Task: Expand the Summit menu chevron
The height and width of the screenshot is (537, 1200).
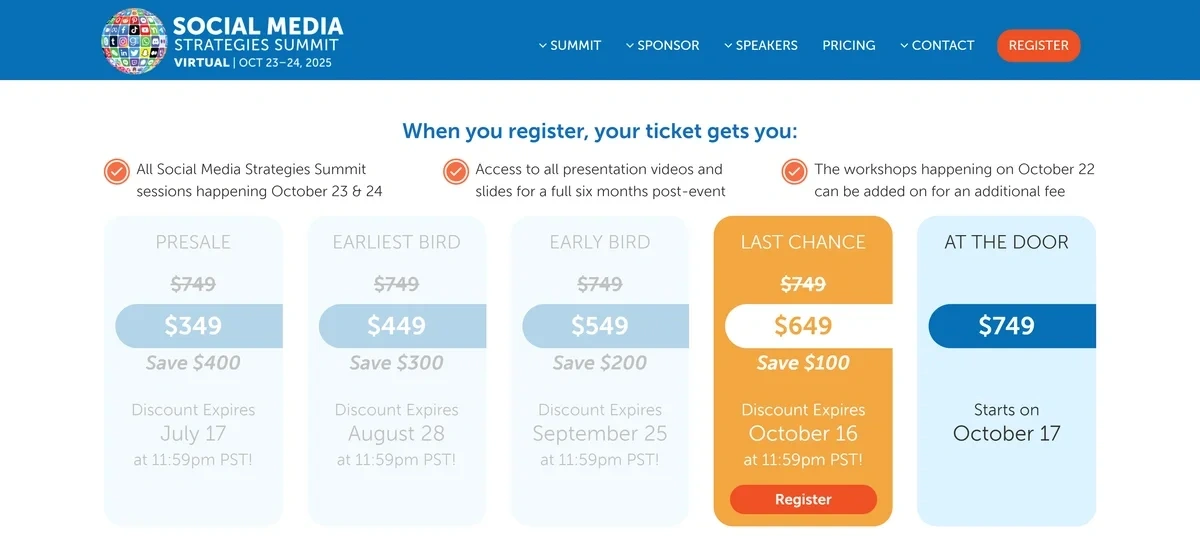Action: (543, 45)
